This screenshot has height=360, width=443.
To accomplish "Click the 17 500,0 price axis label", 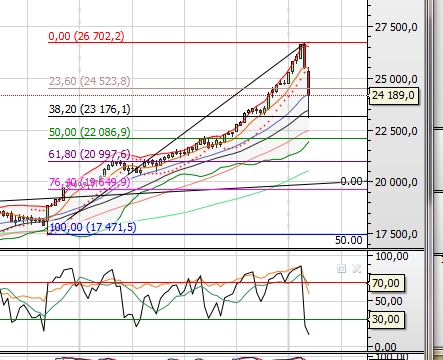I will (396, 234).
